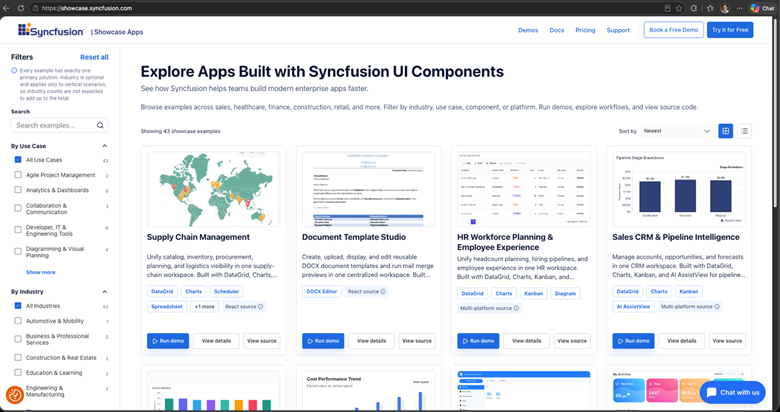Screen dimensions: 780x412
Task: Click the search magnifier icon
Action: (x=100, y=125)
